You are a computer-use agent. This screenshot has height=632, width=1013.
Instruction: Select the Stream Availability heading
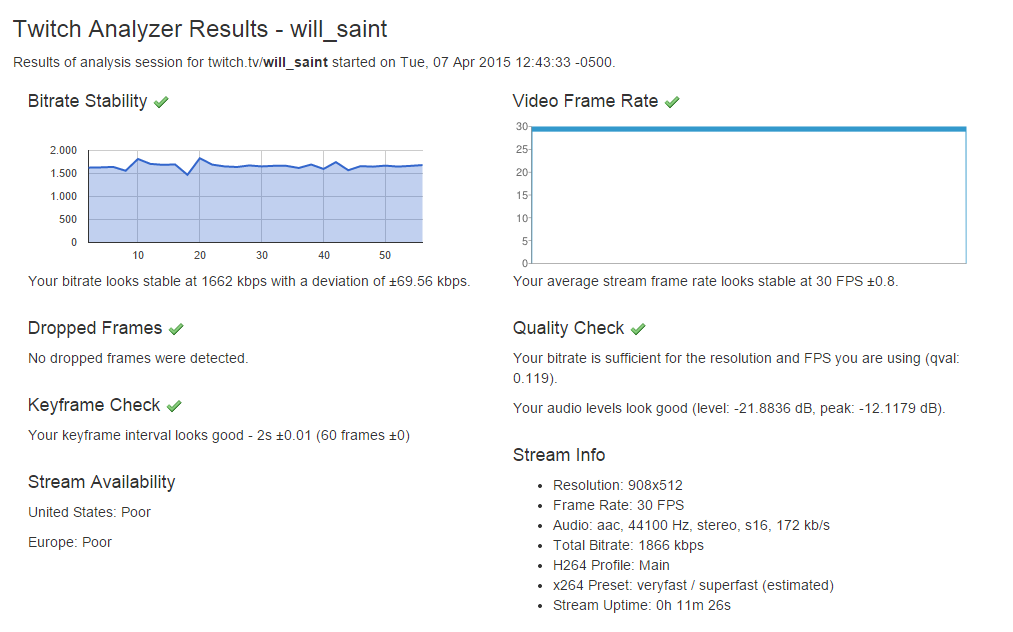click(x=101, y=482)
